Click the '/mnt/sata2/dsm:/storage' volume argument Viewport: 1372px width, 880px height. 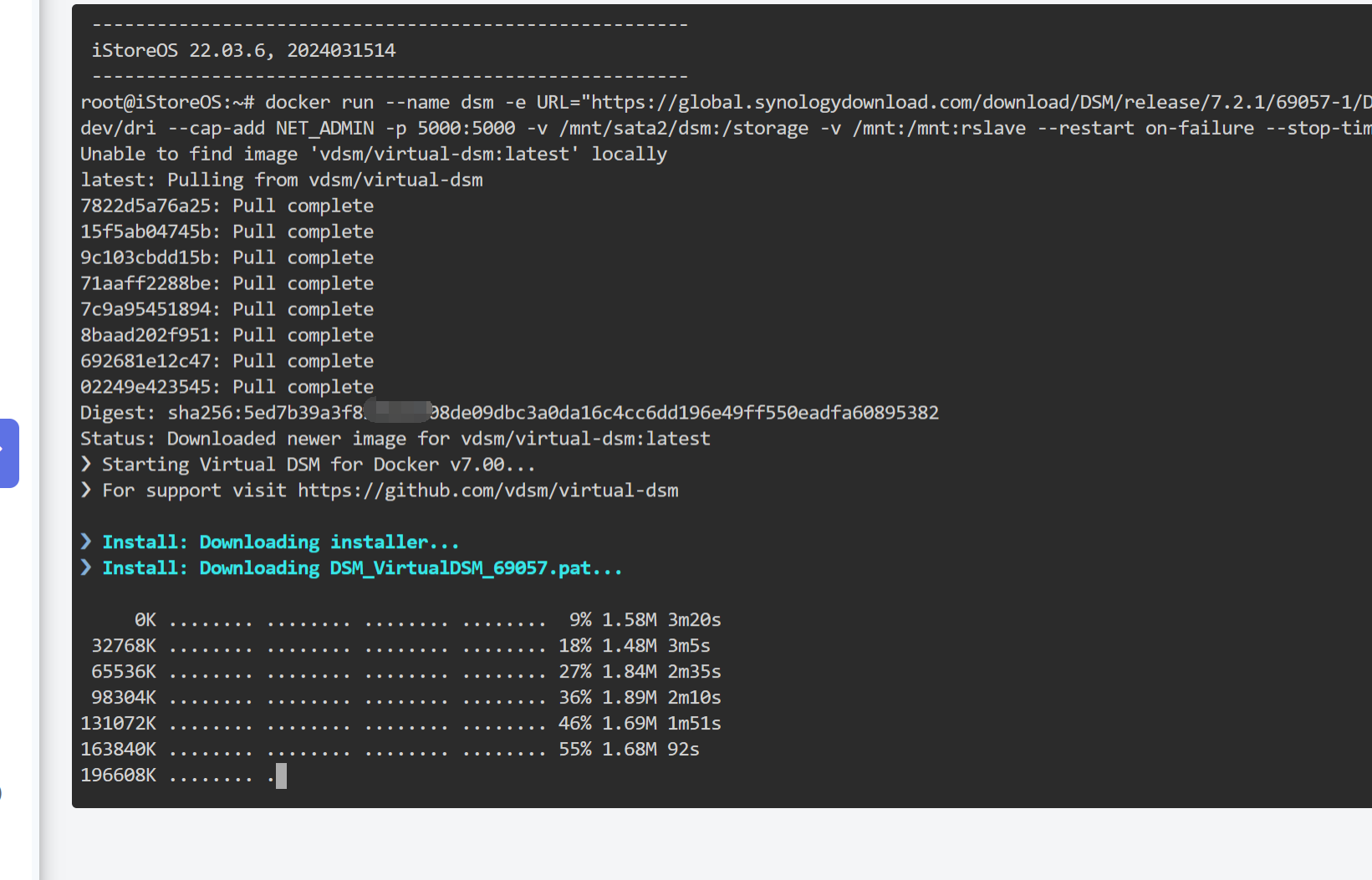click(x=684, y=129)
